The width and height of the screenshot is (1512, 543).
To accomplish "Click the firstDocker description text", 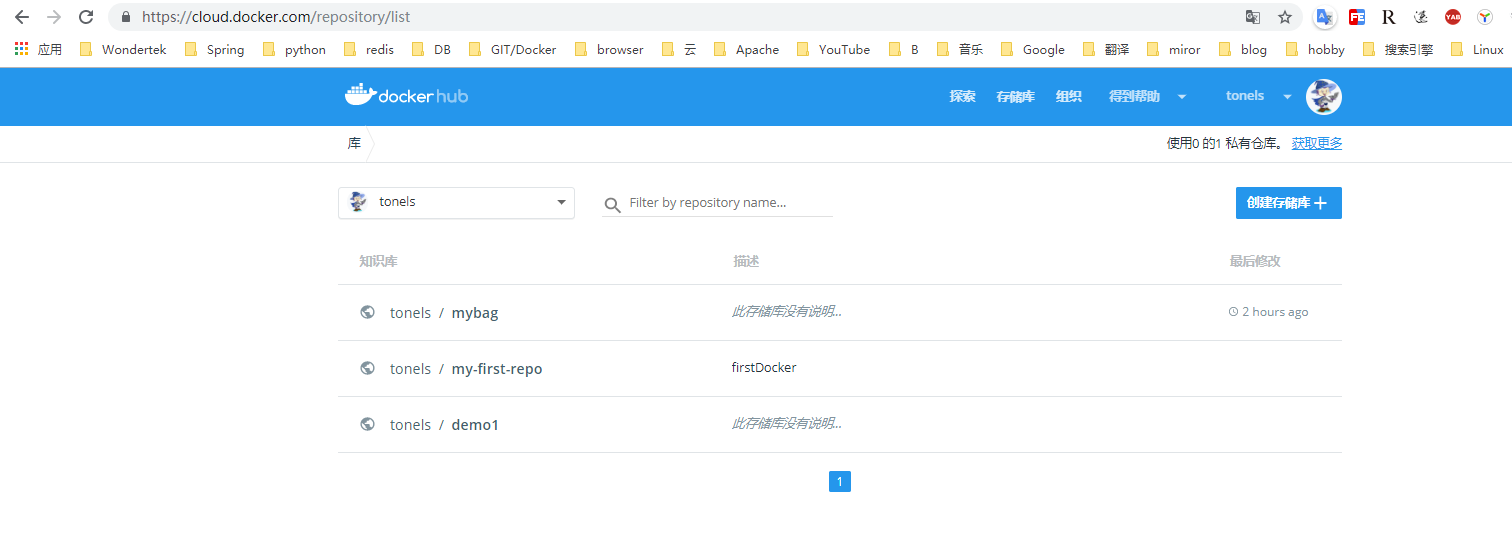I will point(764,367).
